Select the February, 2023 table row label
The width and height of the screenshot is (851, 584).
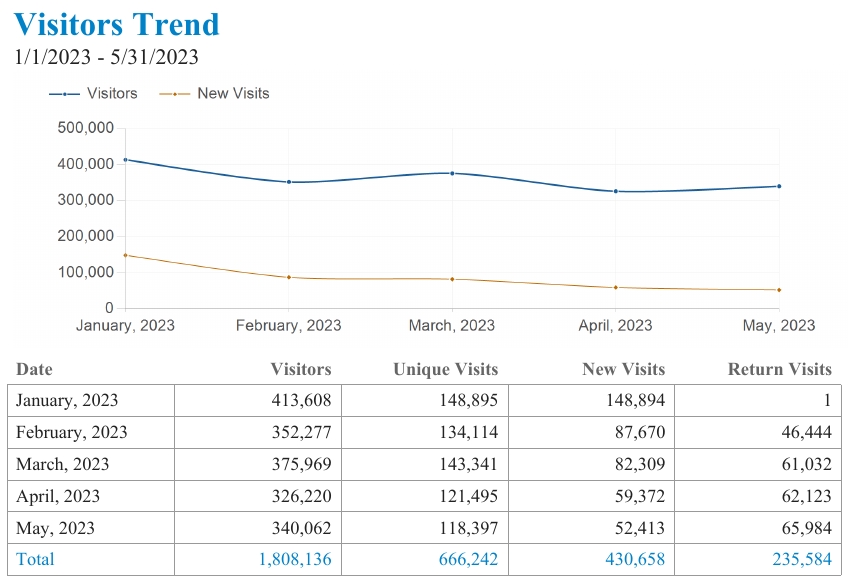pyautogui.click(x=72, y=433)
